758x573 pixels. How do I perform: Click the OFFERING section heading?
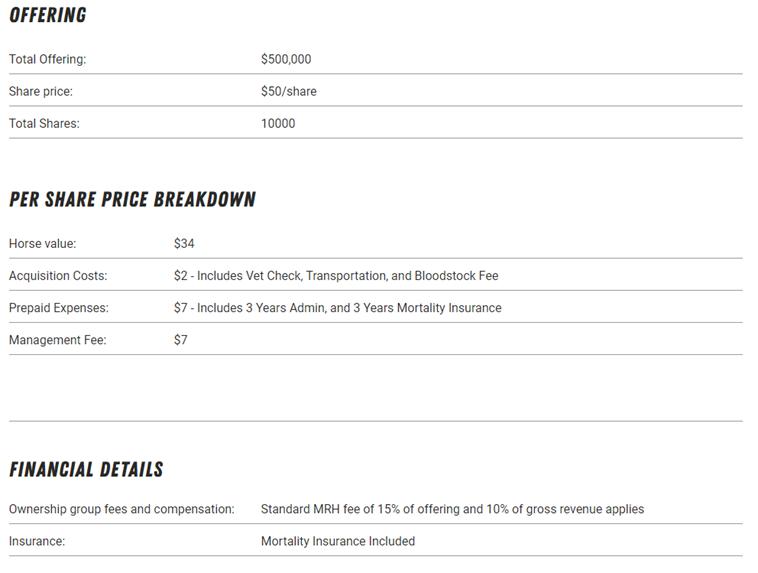48,15
